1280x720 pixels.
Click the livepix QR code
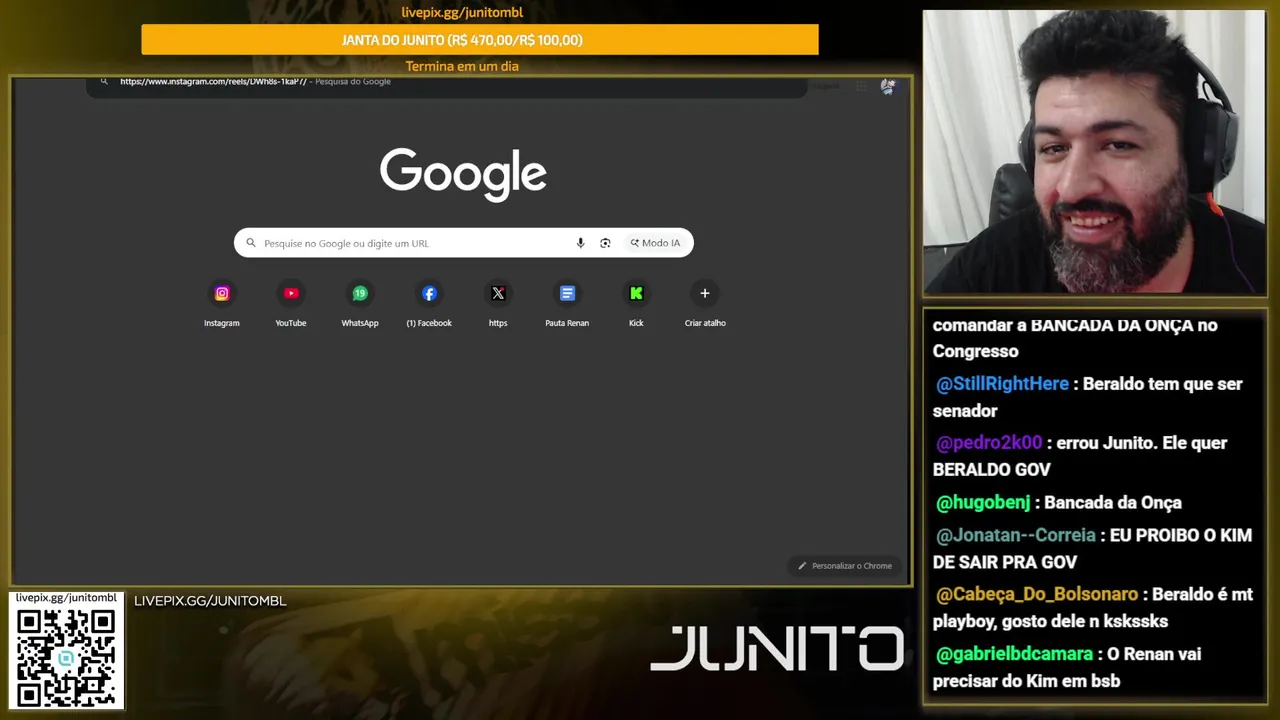tap(66, 657)
